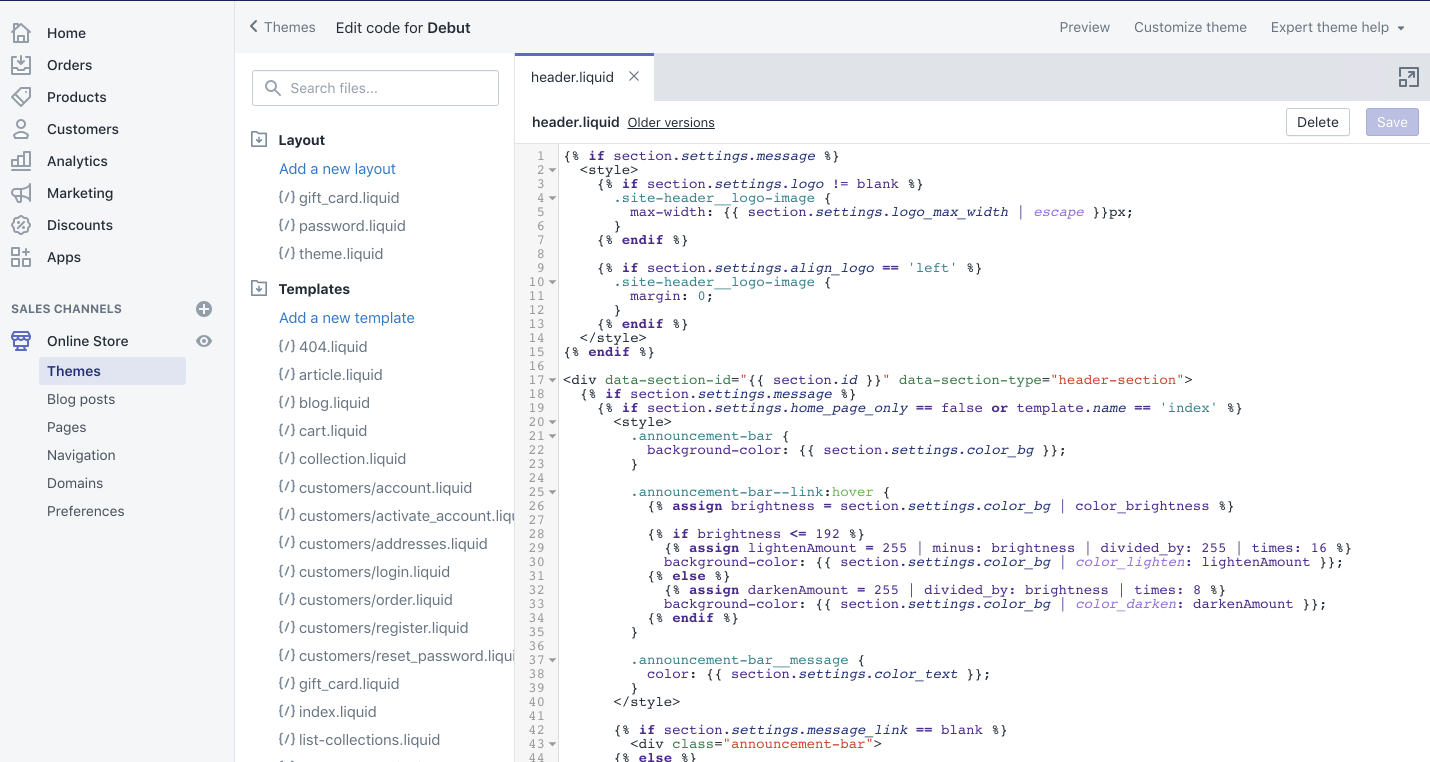
Task: Click the Marketing megaphone icon
Action: [21, 193]
